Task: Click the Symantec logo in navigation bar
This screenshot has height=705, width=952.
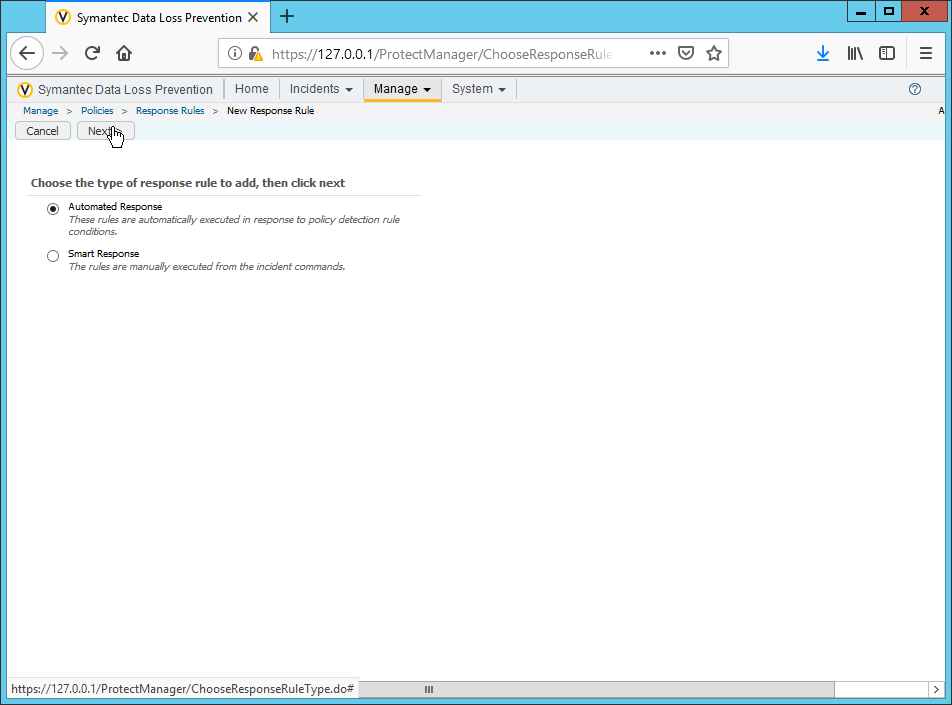Action: (x=25, y=90)
